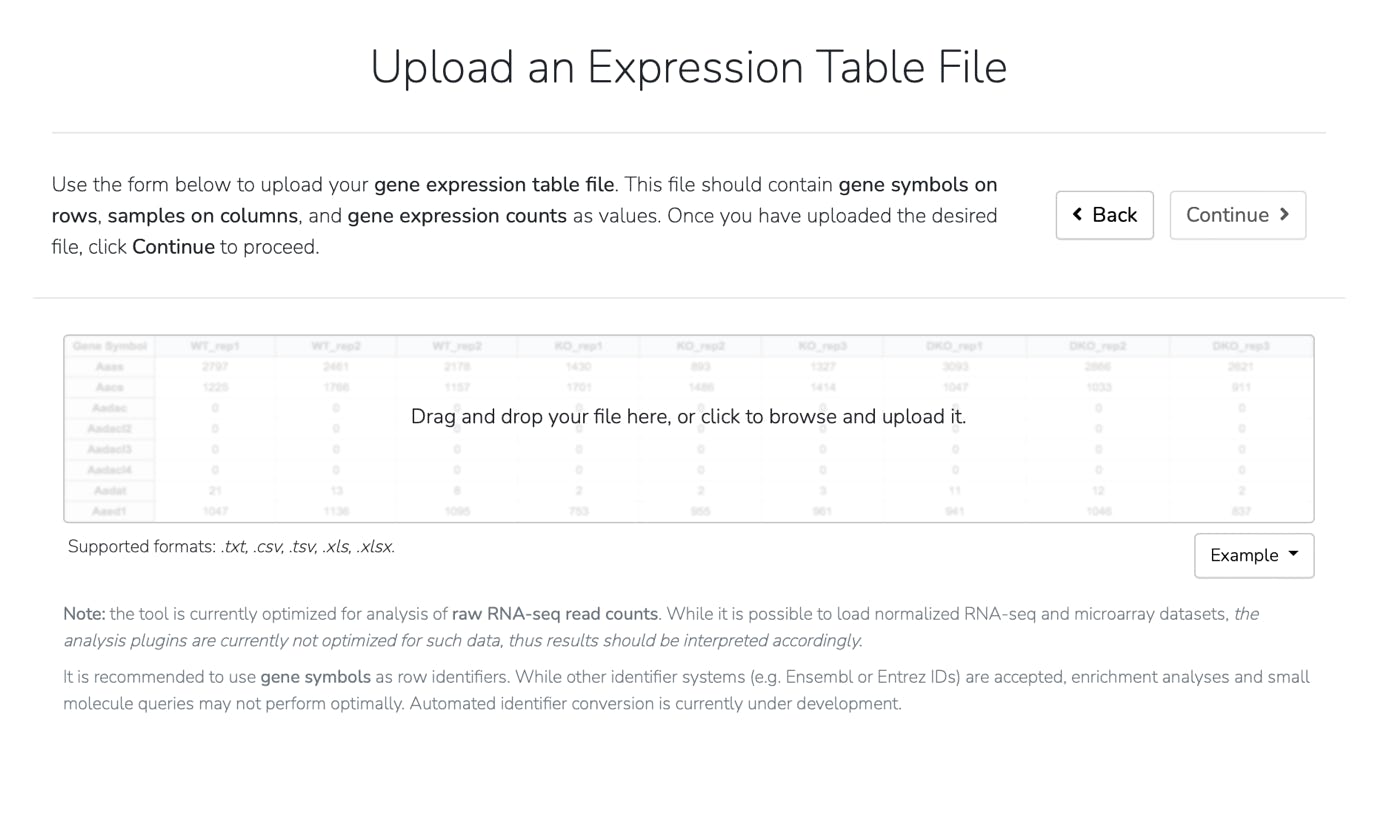This screenshot has width=1378, height=814.
Task: Click the left chevron icon on Back
Action: point(1077,214)
